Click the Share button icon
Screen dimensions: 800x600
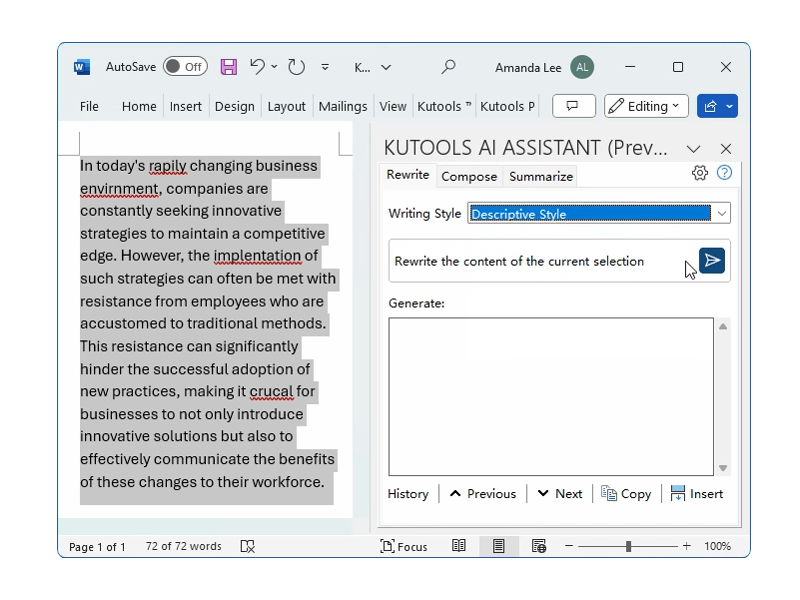(710, 106)
